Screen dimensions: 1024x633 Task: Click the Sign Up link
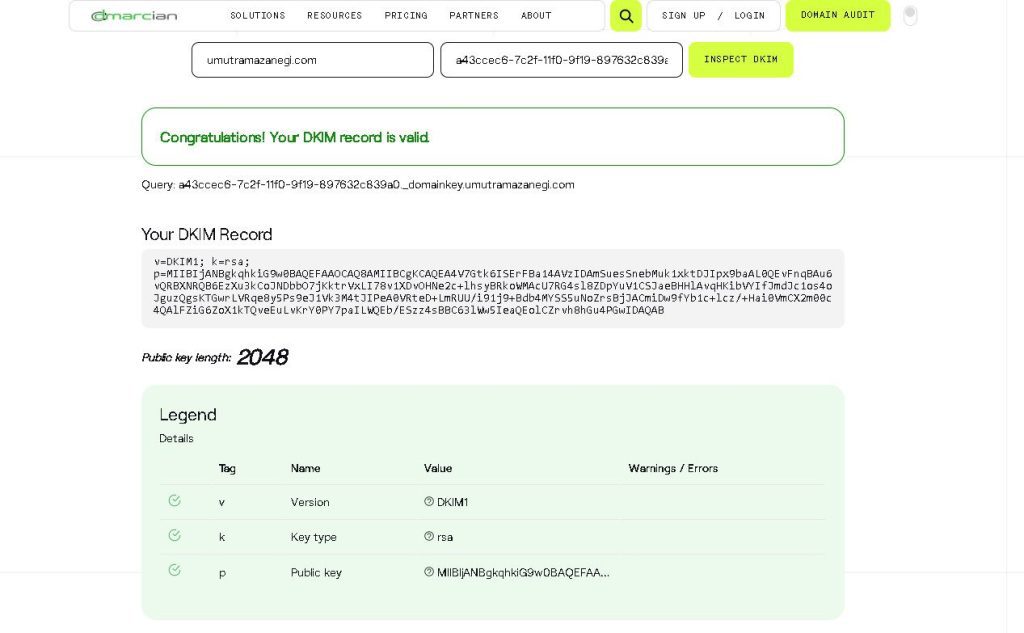(683, 15)
